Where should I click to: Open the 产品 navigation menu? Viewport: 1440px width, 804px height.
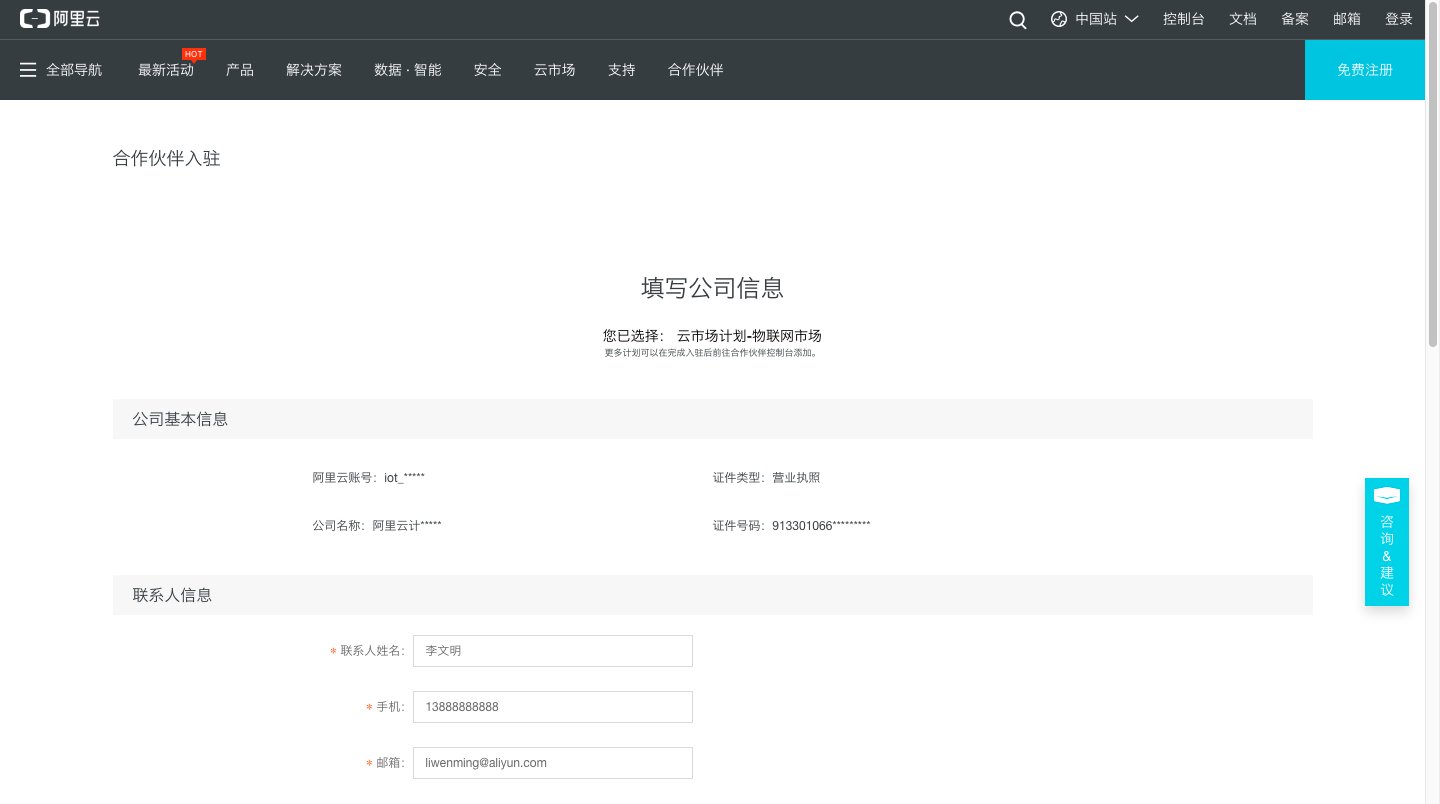click(x=240, y=70)
